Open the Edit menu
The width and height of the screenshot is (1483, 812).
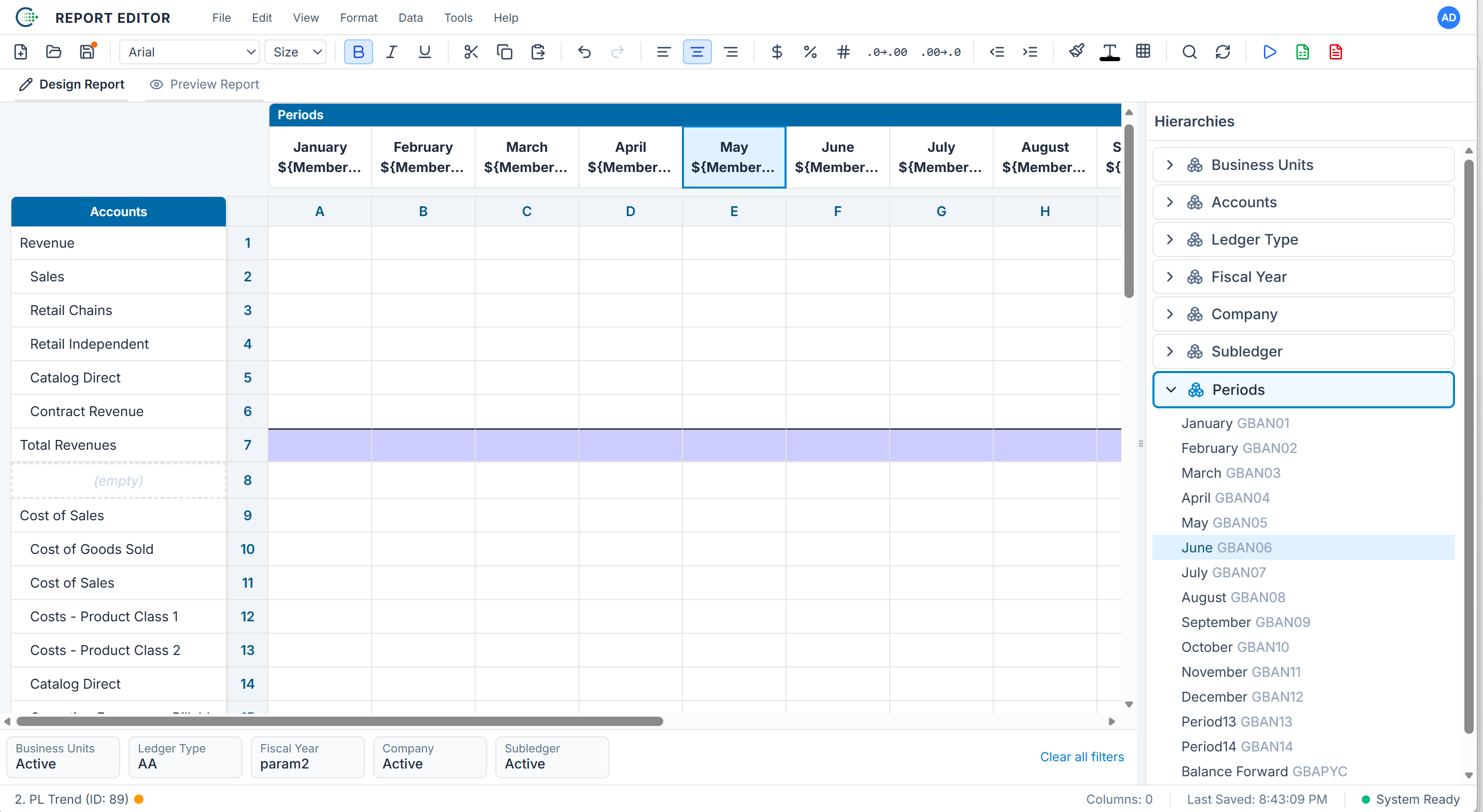point(261,18)
